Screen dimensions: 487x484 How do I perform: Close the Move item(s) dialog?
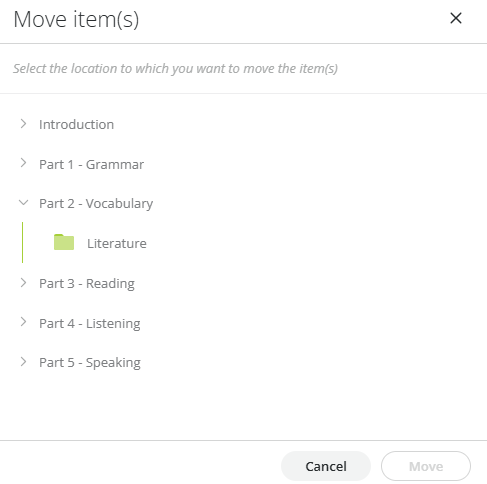(456, 18)
